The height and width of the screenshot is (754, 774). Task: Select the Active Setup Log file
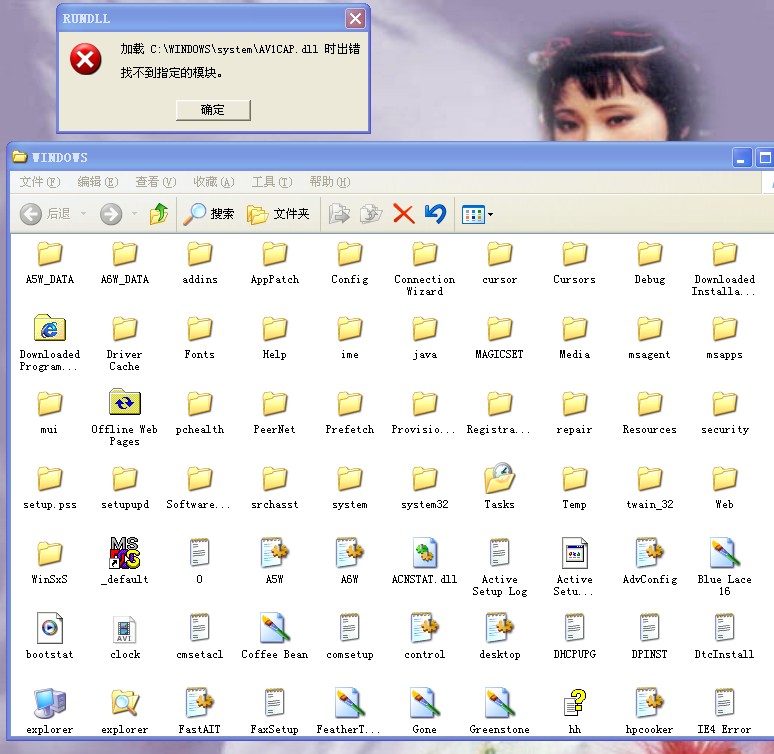pyautogui.click(x=500, y=567)
